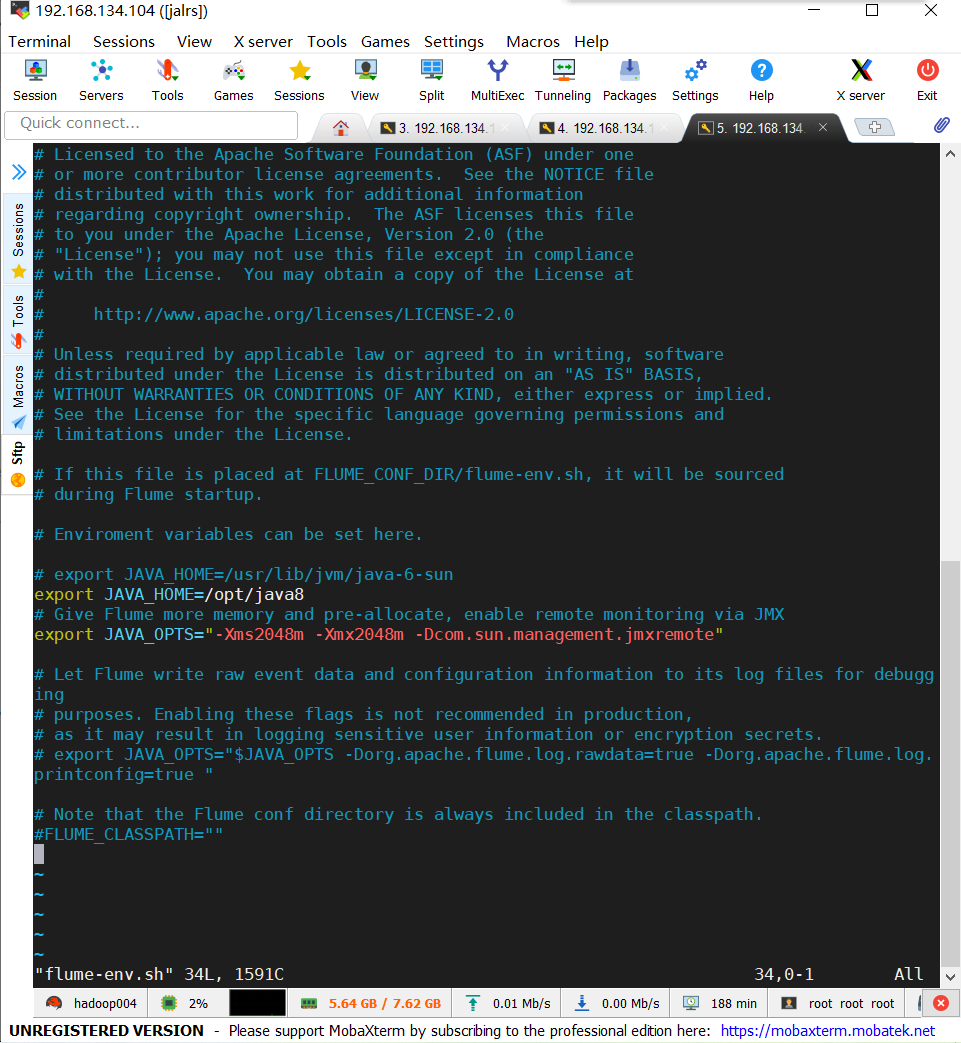The width and height of the screenshot is (961, 1043).
Task: Close the status bar with red X
Action: (940, 1003)
